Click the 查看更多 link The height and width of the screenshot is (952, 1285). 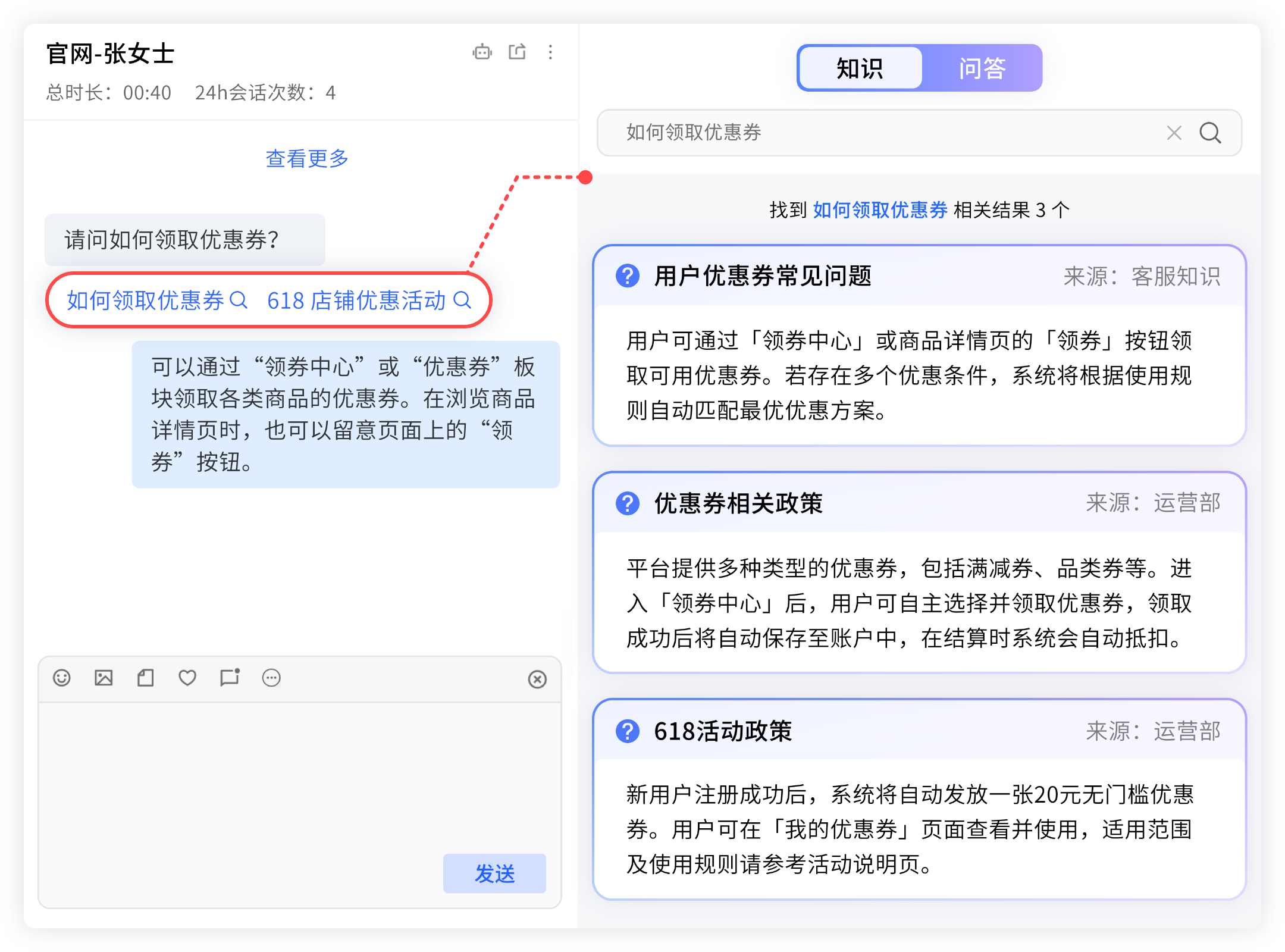click(x=307, y=158)
